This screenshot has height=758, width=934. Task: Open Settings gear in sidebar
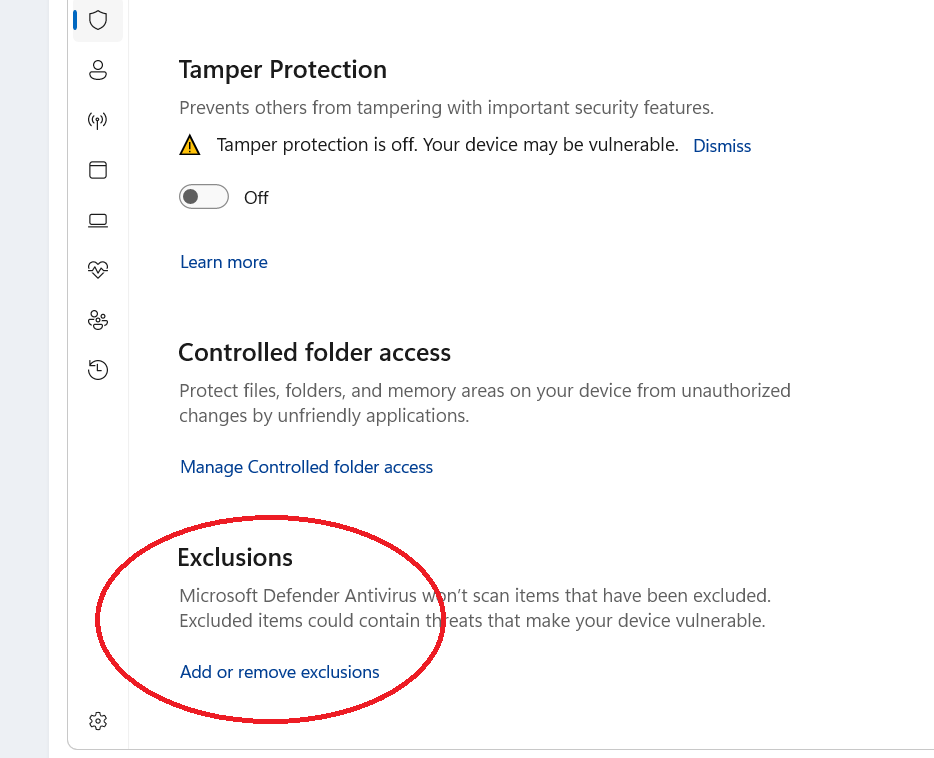tap(98, 721)
